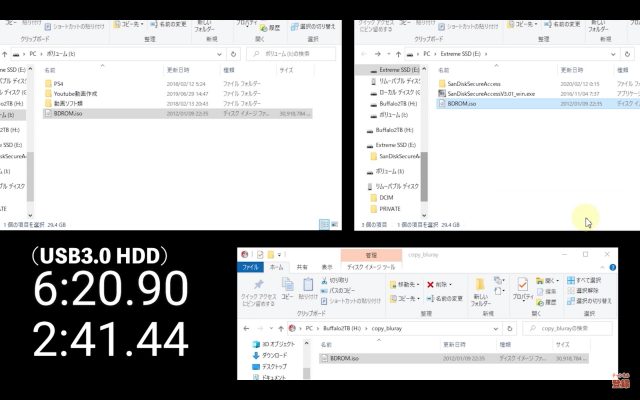The width and height of the screenshot is (640, 400).
Task: Open File (ファイル) tab in copy_bluray
Action: point(250,267)
